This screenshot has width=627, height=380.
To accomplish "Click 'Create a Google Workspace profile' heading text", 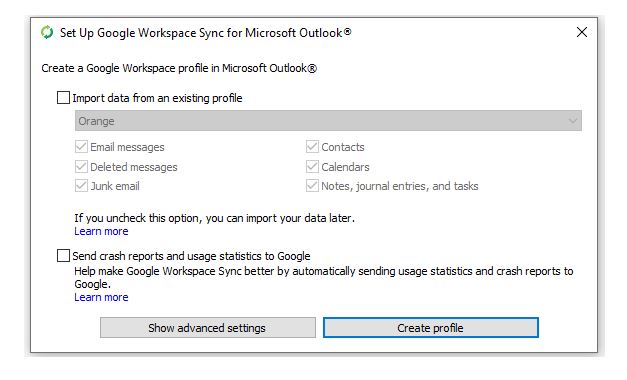I will click(179, 68).
